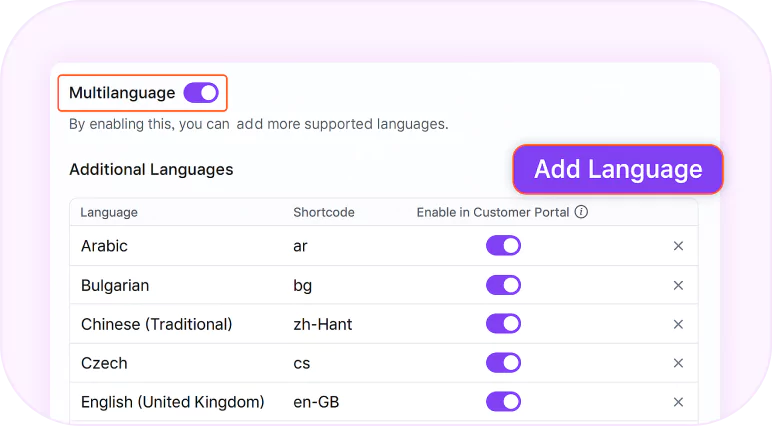772x426 pixels.
Task: Toggle English (United Kingdom) portal switch
Action: [x=503, y=401]
